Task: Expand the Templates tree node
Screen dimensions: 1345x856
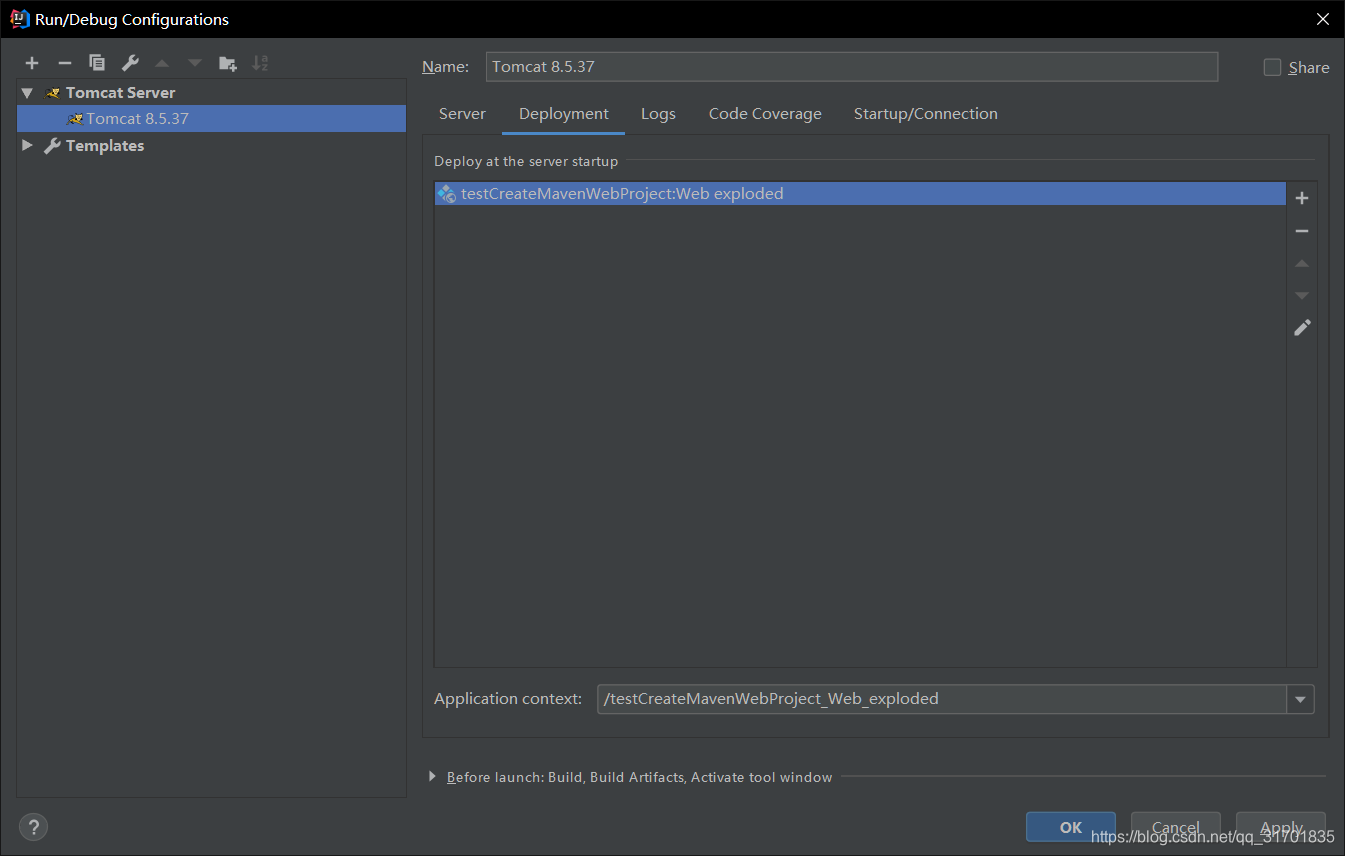Action: (27, 145)
